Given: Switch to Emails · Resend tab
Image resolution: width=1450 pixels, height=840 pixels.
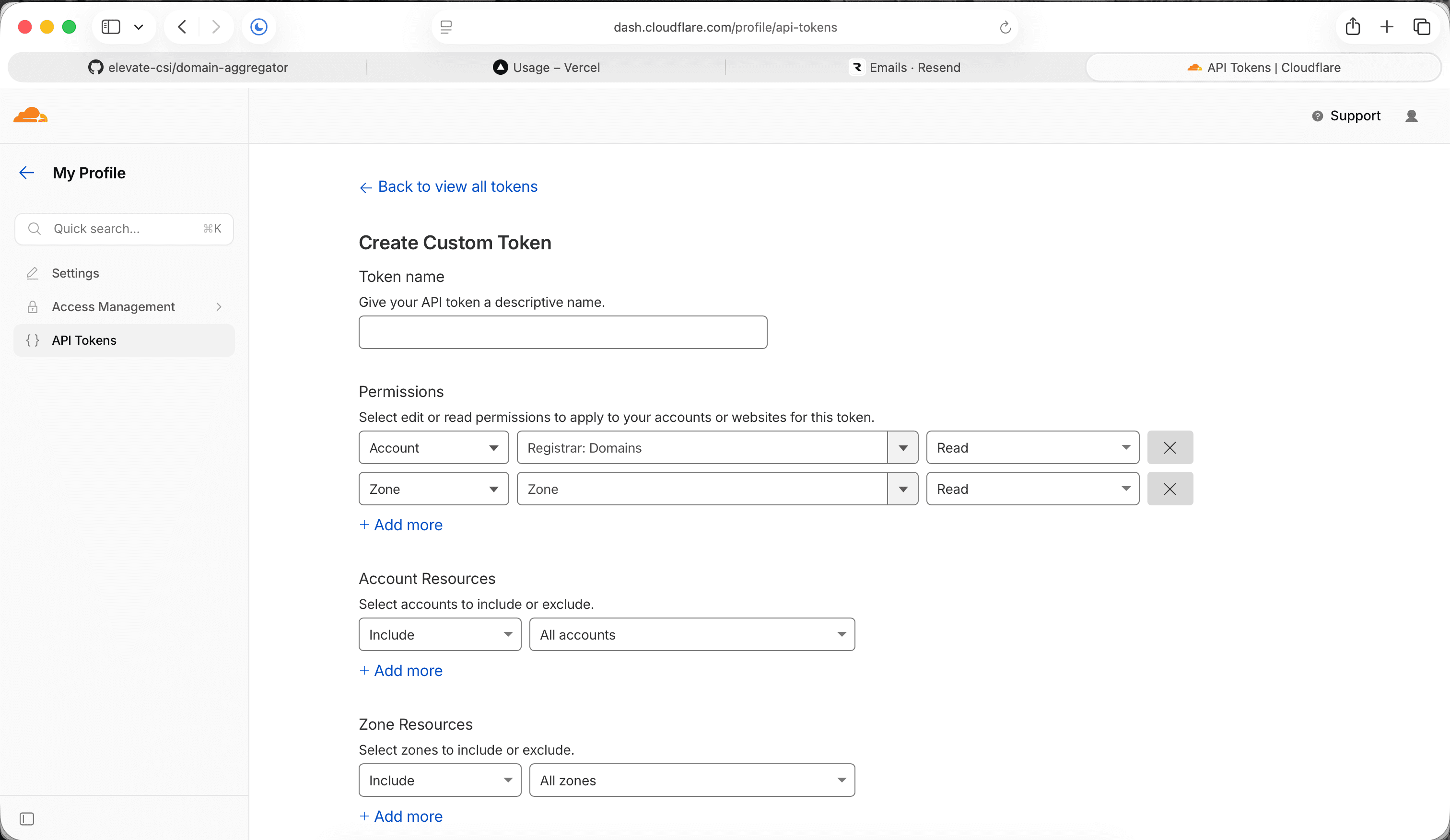Looking at the screenshot, I should 904,67.
